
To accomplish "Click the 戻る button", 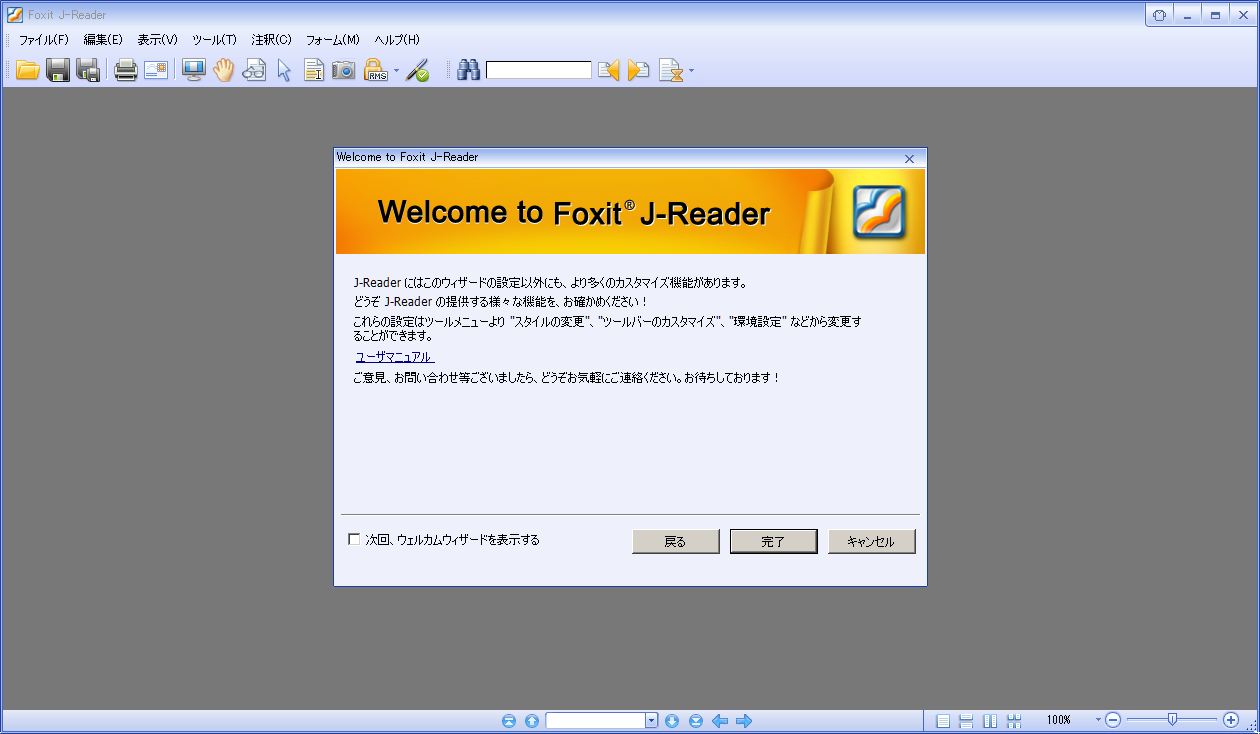I will (675, 541).
